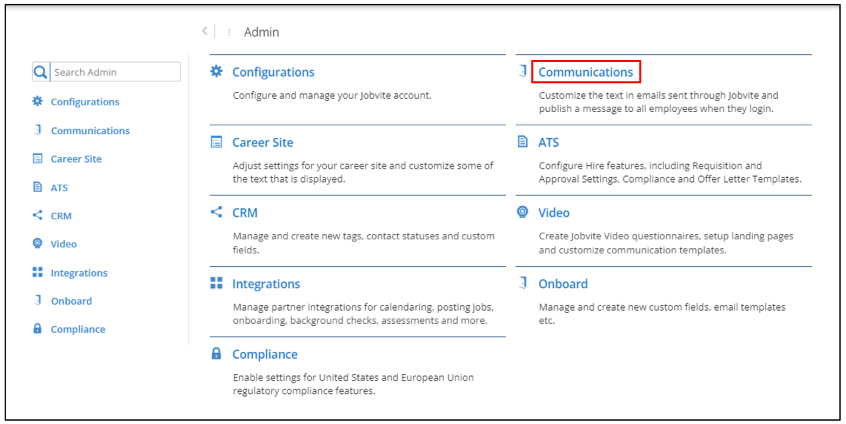
Task: Open the Configurations heading link
Action: 273,72
